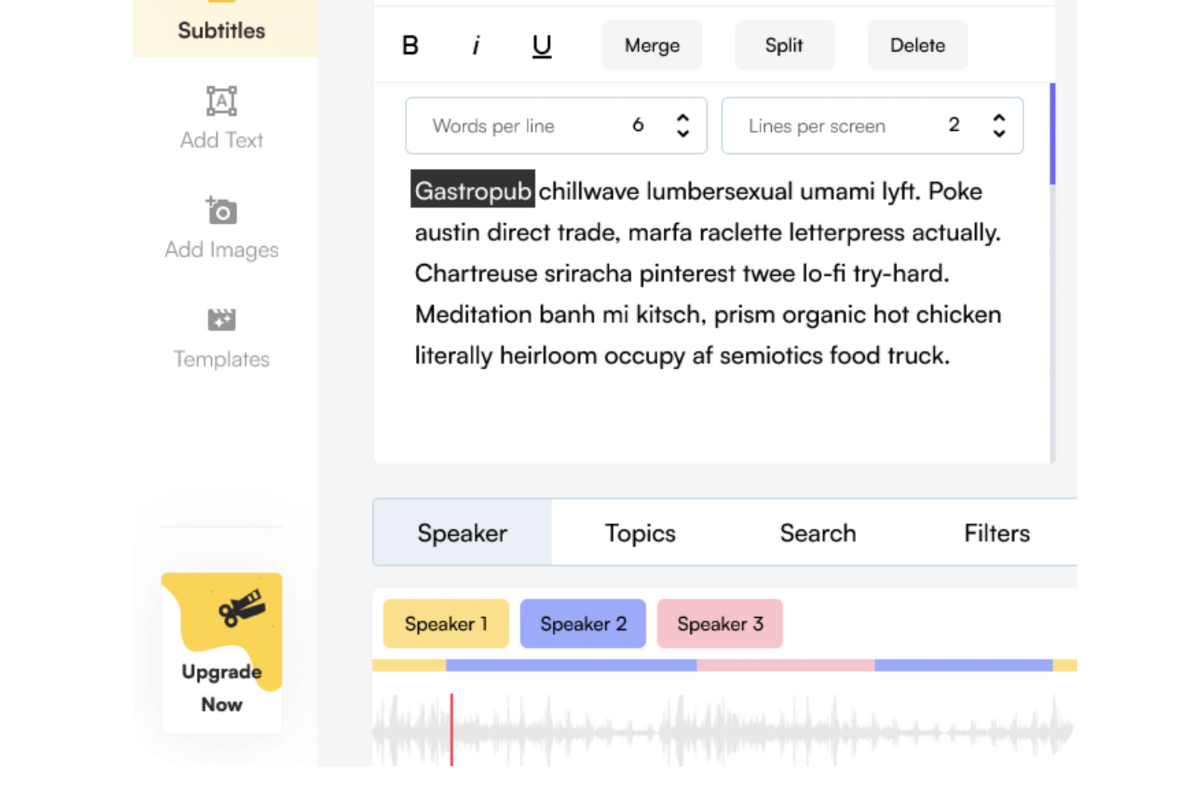The height and width of the screenshot is (800, 1200).
Task: Click the word Meditation in transcript
Action: point(473,315)
